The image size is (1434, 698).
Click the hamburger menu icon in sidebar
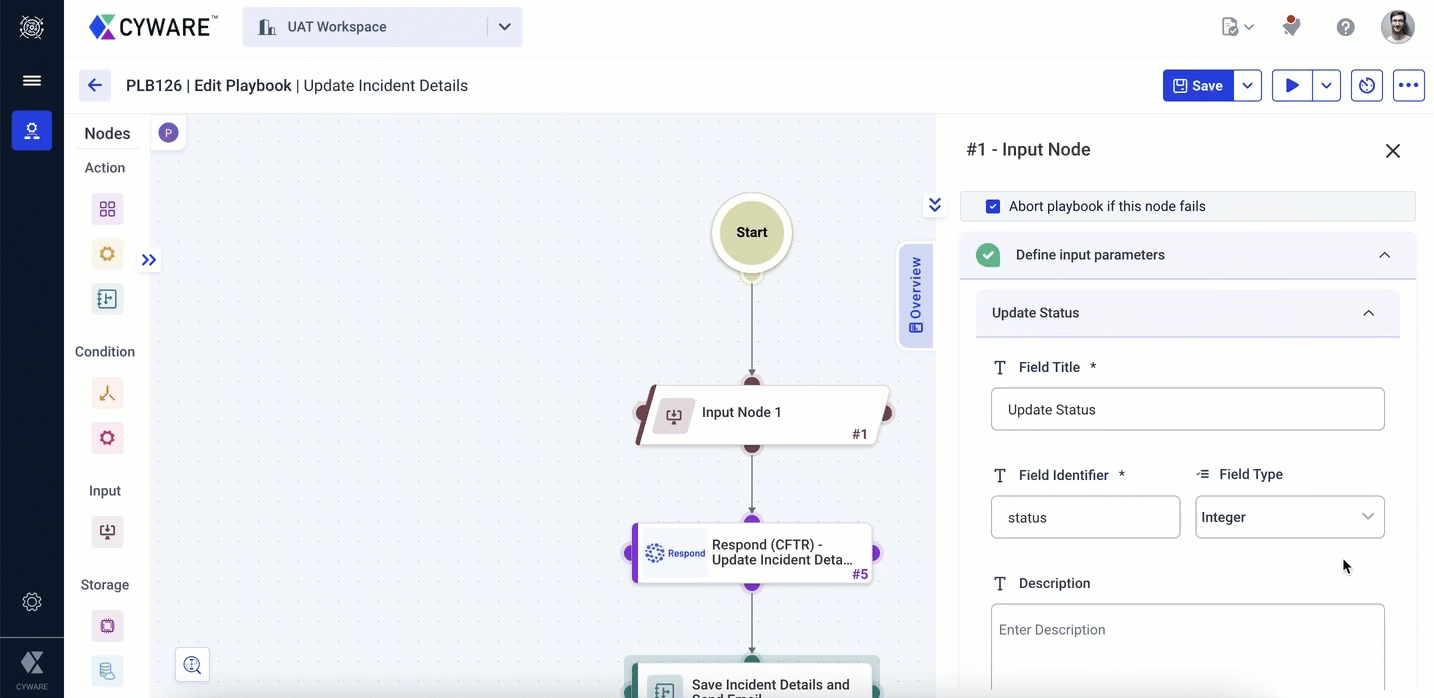click(32, 81)
